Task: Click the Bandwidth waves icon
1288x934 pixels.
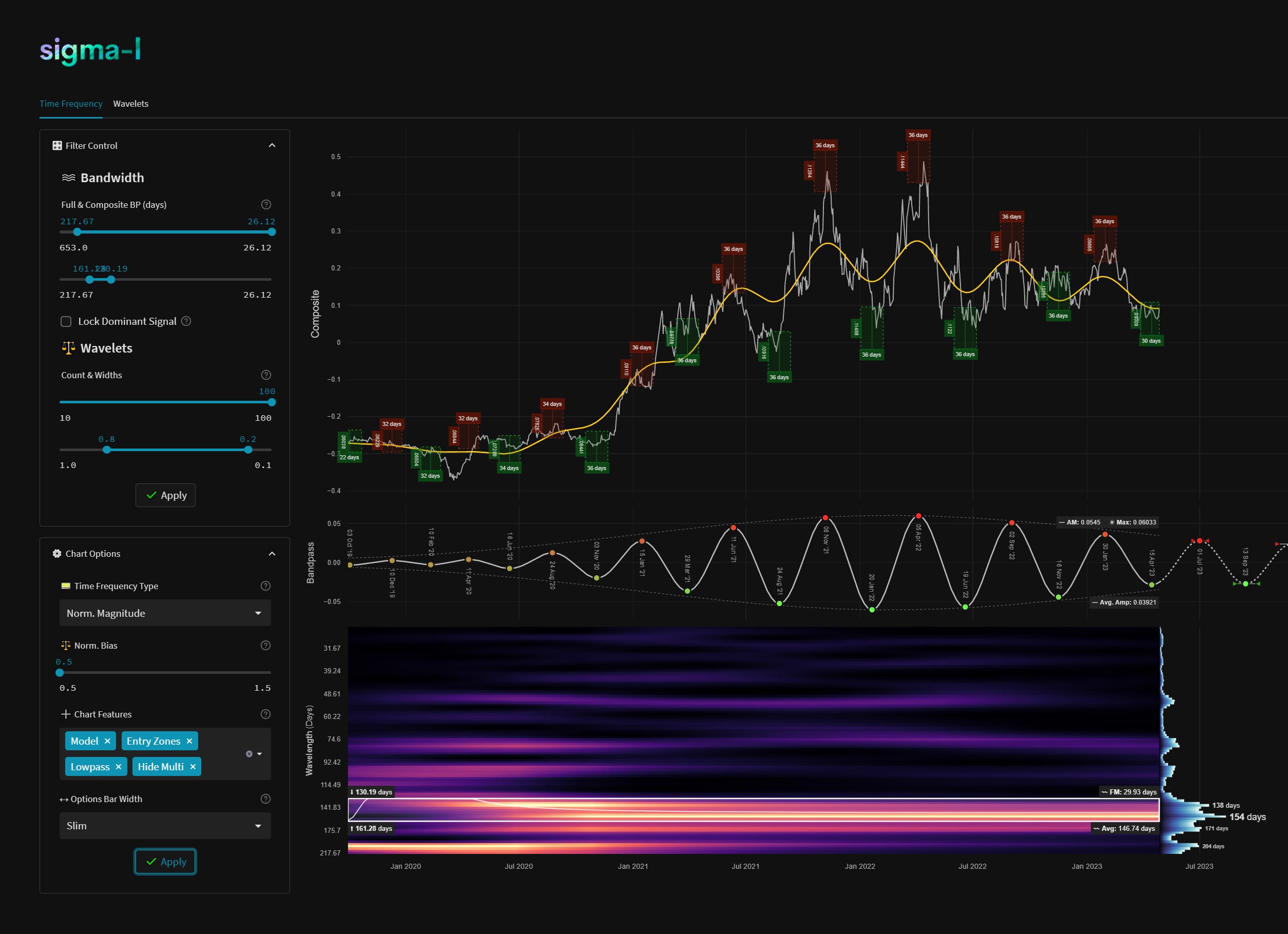Action: [x=68, y=178]
